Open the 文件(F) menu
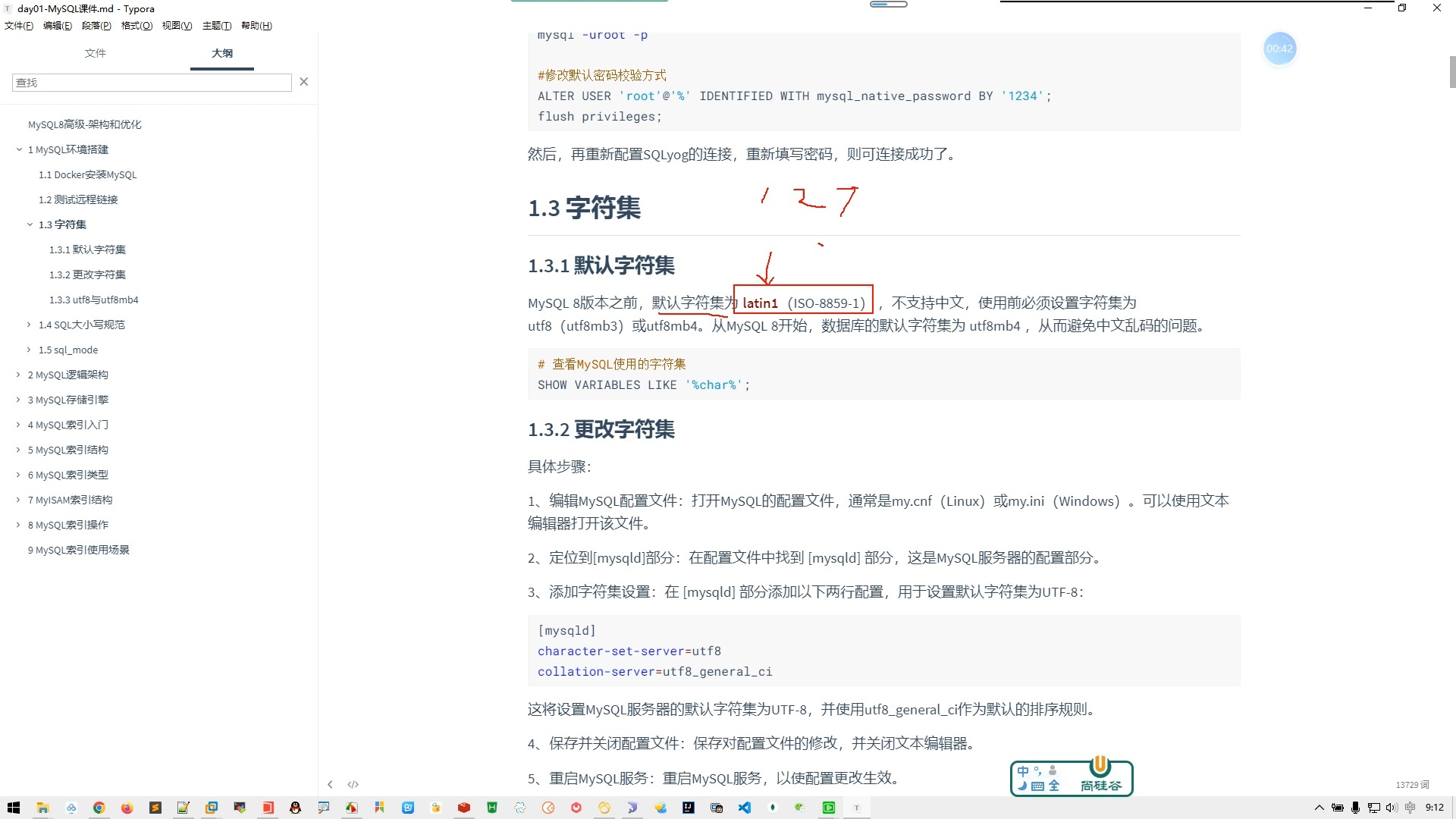The height and width of the screenshot is (819, 1456). pos(19,26)
